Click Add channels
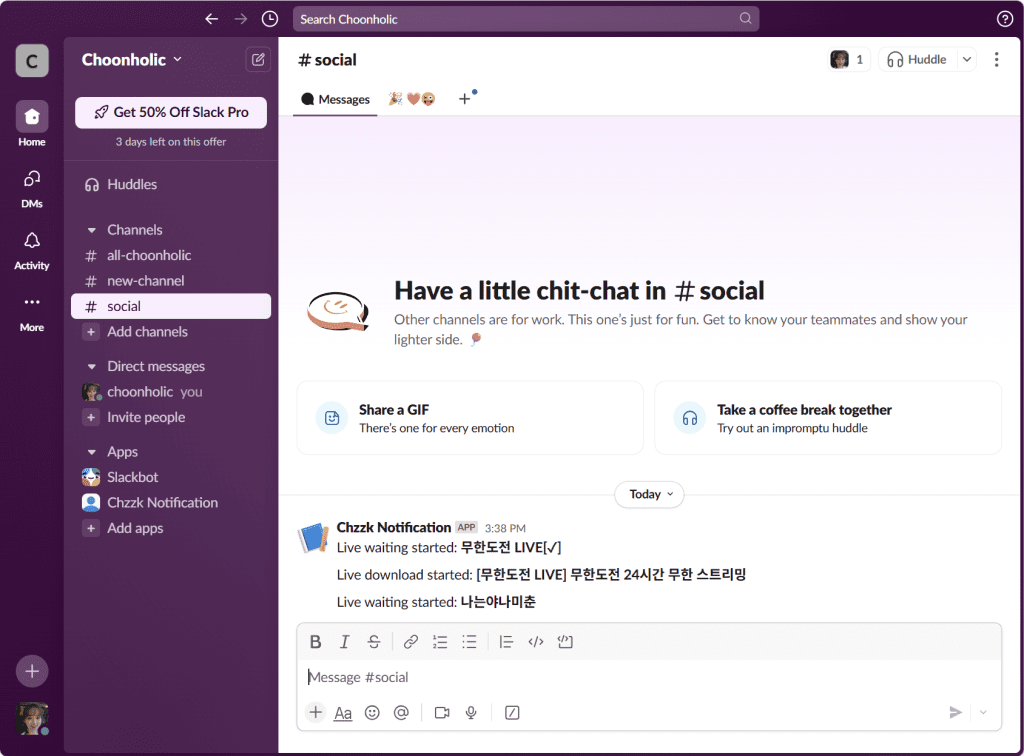This screenshot has width=1024, height=756. (x=171, y=332)
